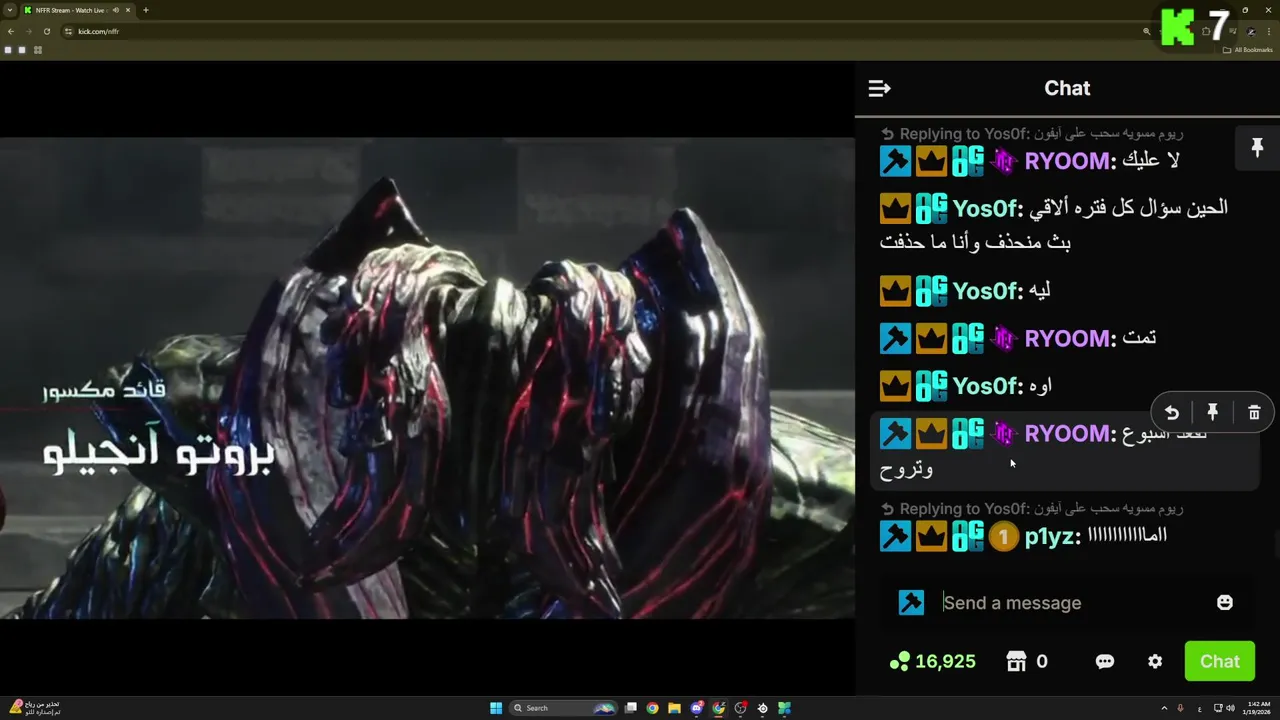The height and width of the screenshot is (720, 1280).
Task: Pin the hovered RYOOM message
Action: [x=1212, y=412]
